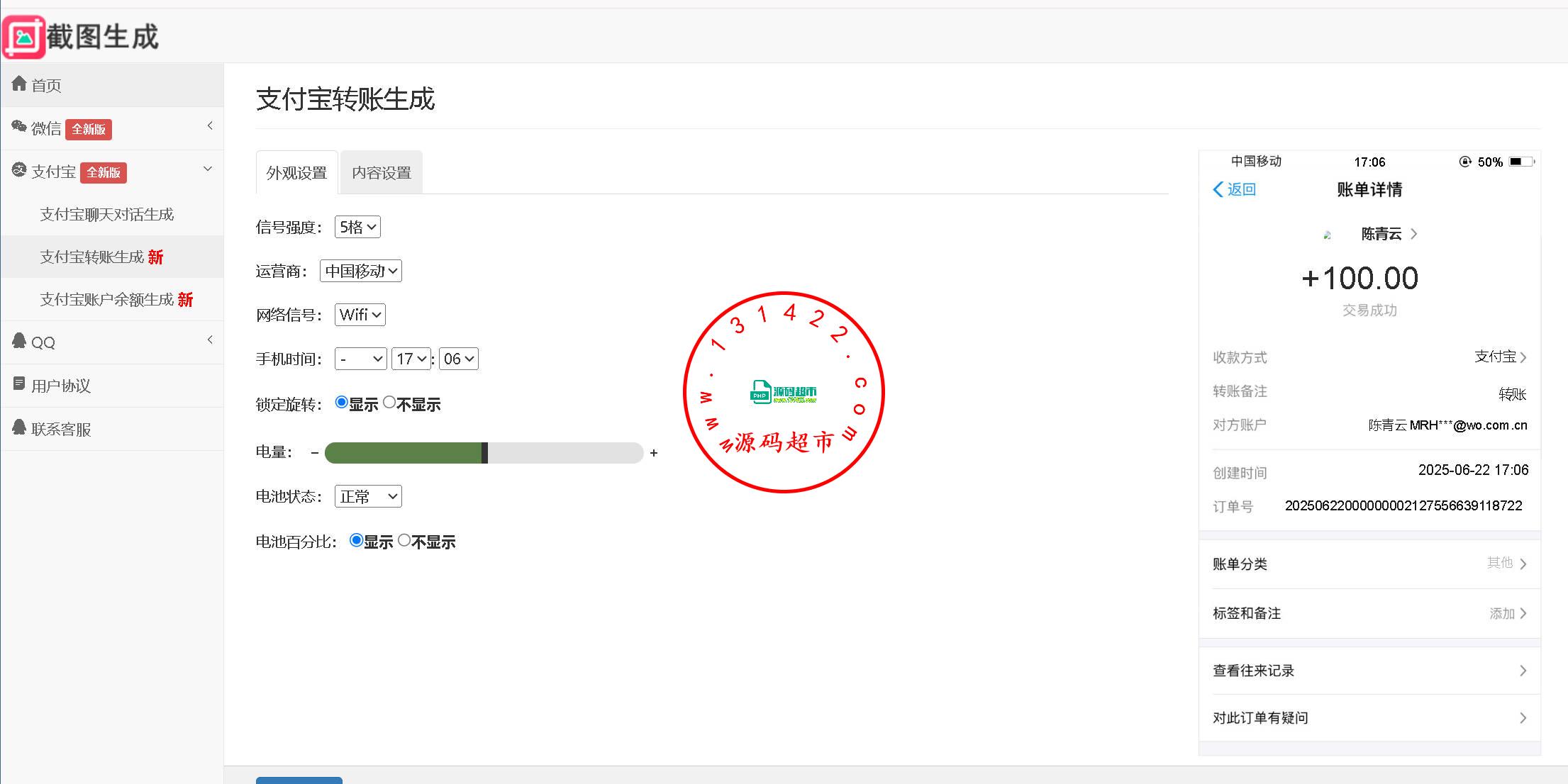The height and width of the screenshot is (784, 1568).
Task: Click the arrow on 对此订单有疑问 row
Action: tap(1523, 718)
